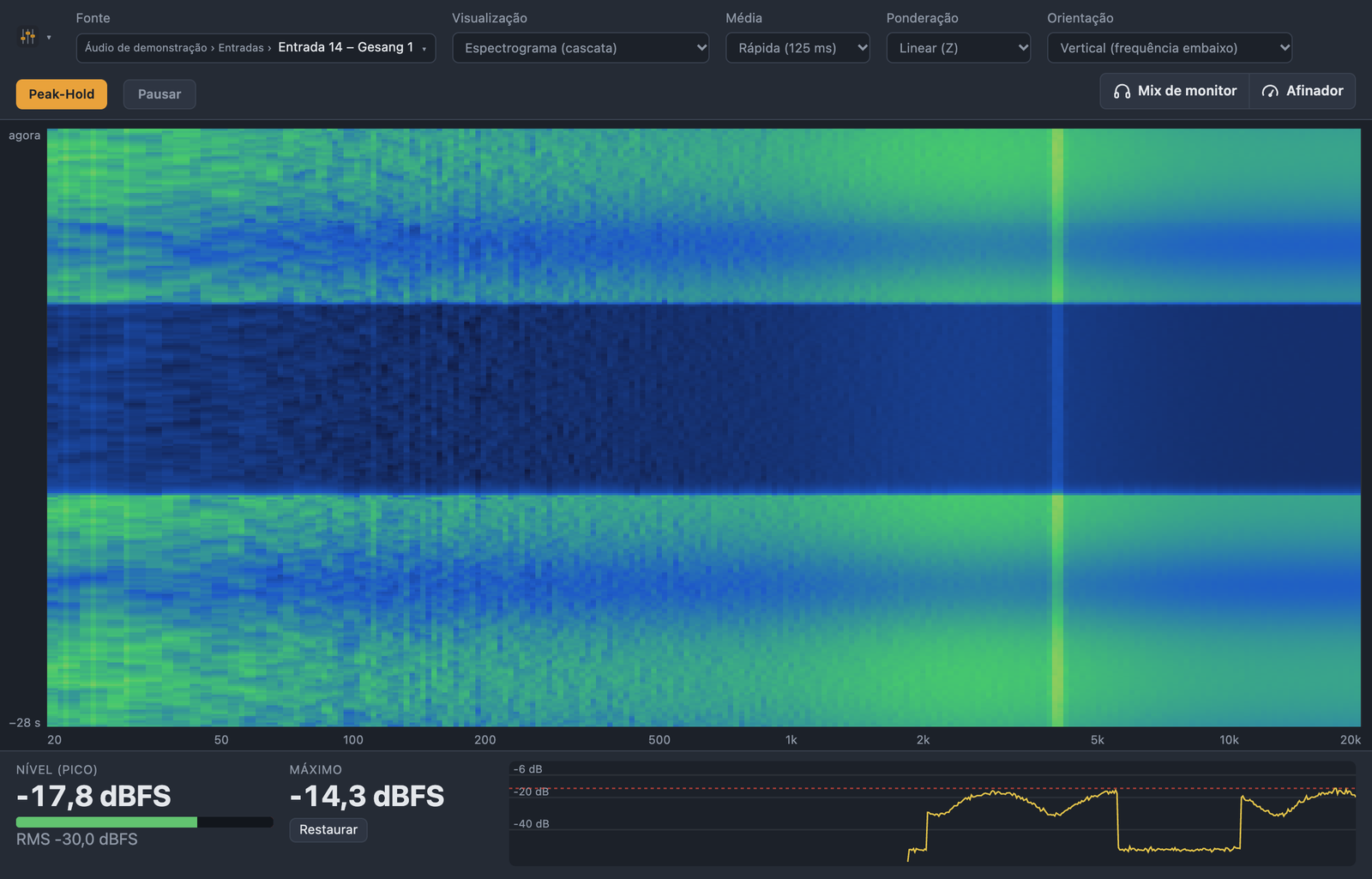Click the Entradas breadcrumb in the source path
This screenshot has height=879, width=1372.
pos(241,48)
